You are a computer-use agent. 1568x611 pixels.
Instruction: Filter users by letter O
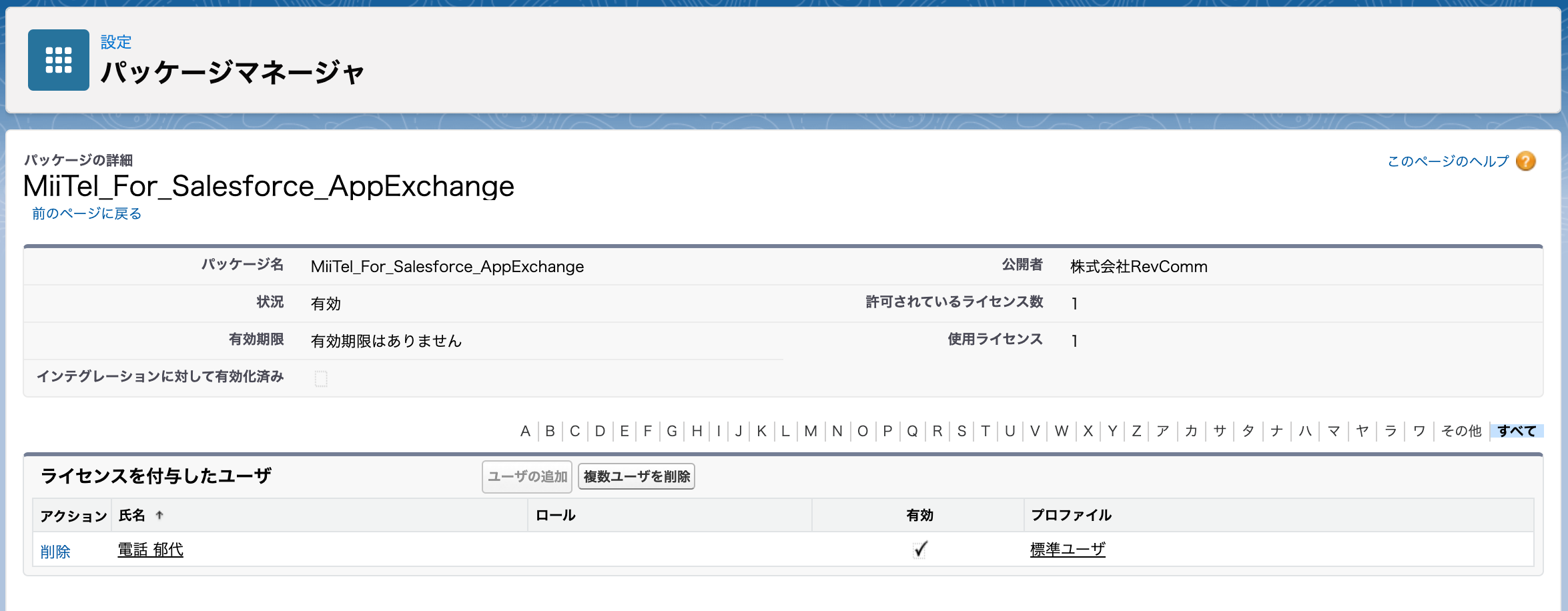(862, 431)
